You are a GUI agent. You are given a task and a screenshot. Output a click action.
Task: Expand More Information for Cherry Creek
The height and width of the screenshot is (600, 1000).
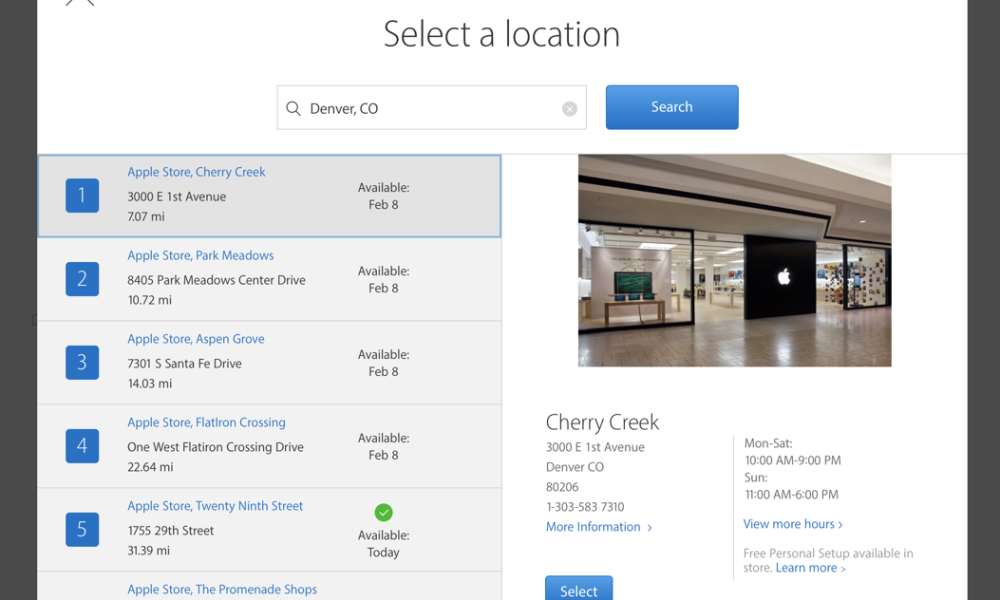click(x=598, y=527)
